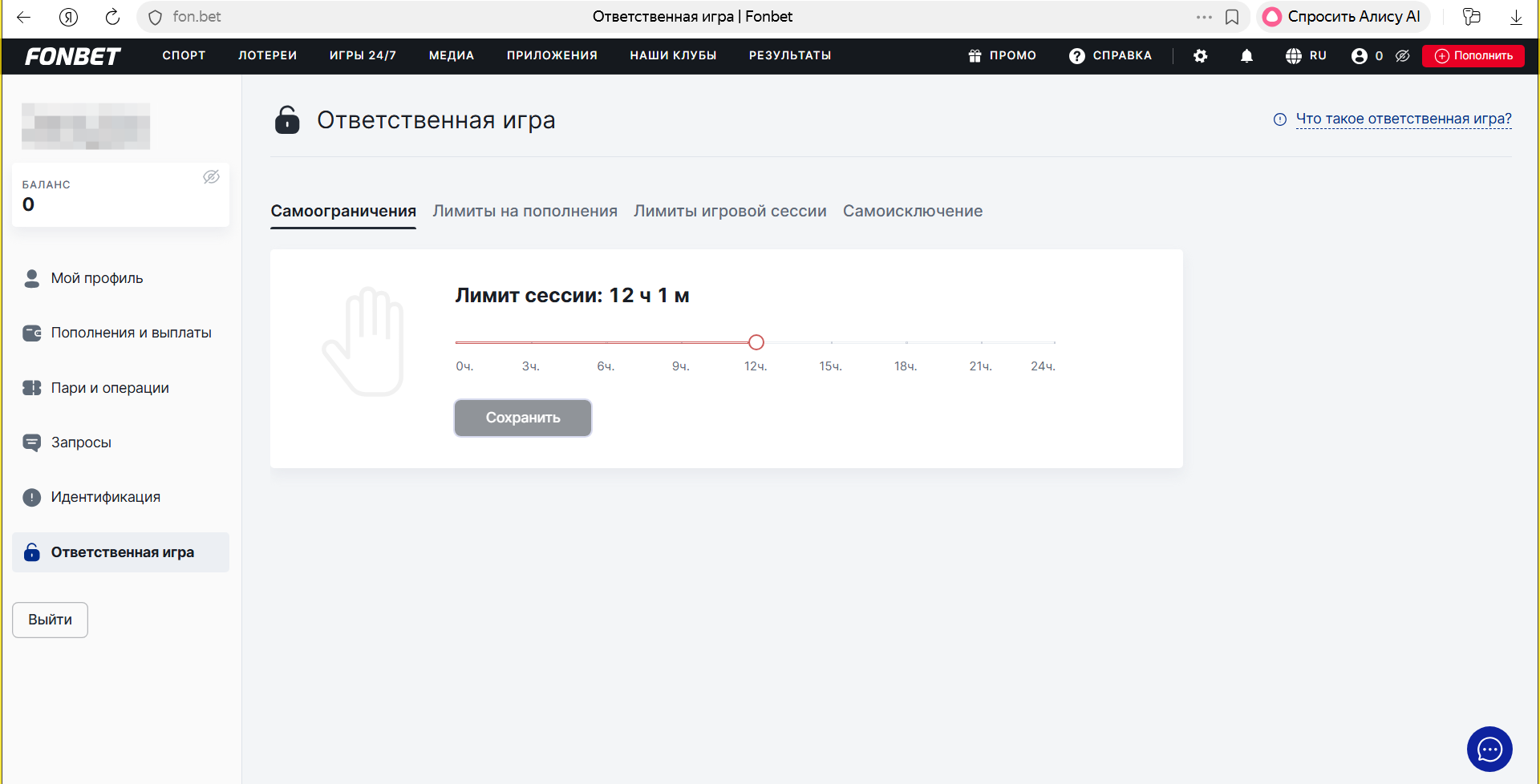Open settings gear in header
Screen dimensions: 1540x784
(x=1201, y=56)
